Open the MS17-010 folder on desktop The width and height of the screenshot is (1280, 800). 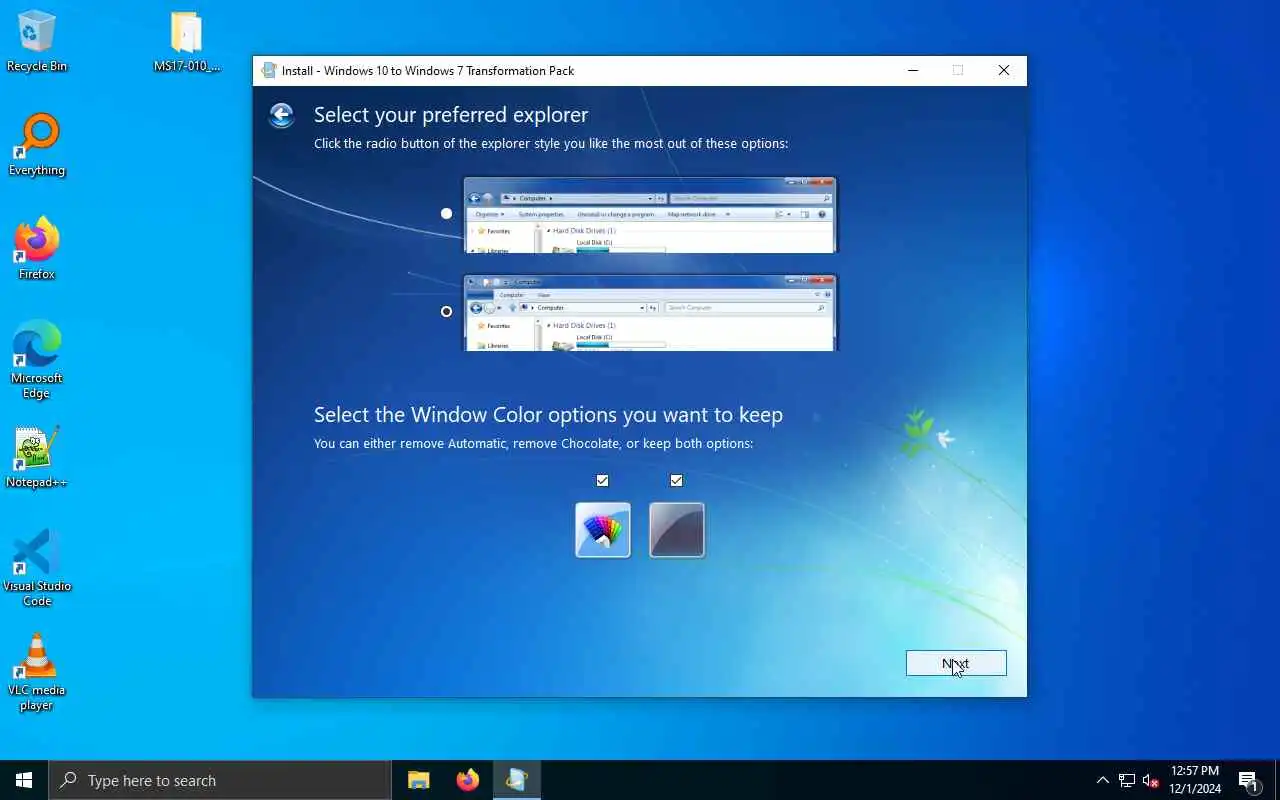coord(187,42)
